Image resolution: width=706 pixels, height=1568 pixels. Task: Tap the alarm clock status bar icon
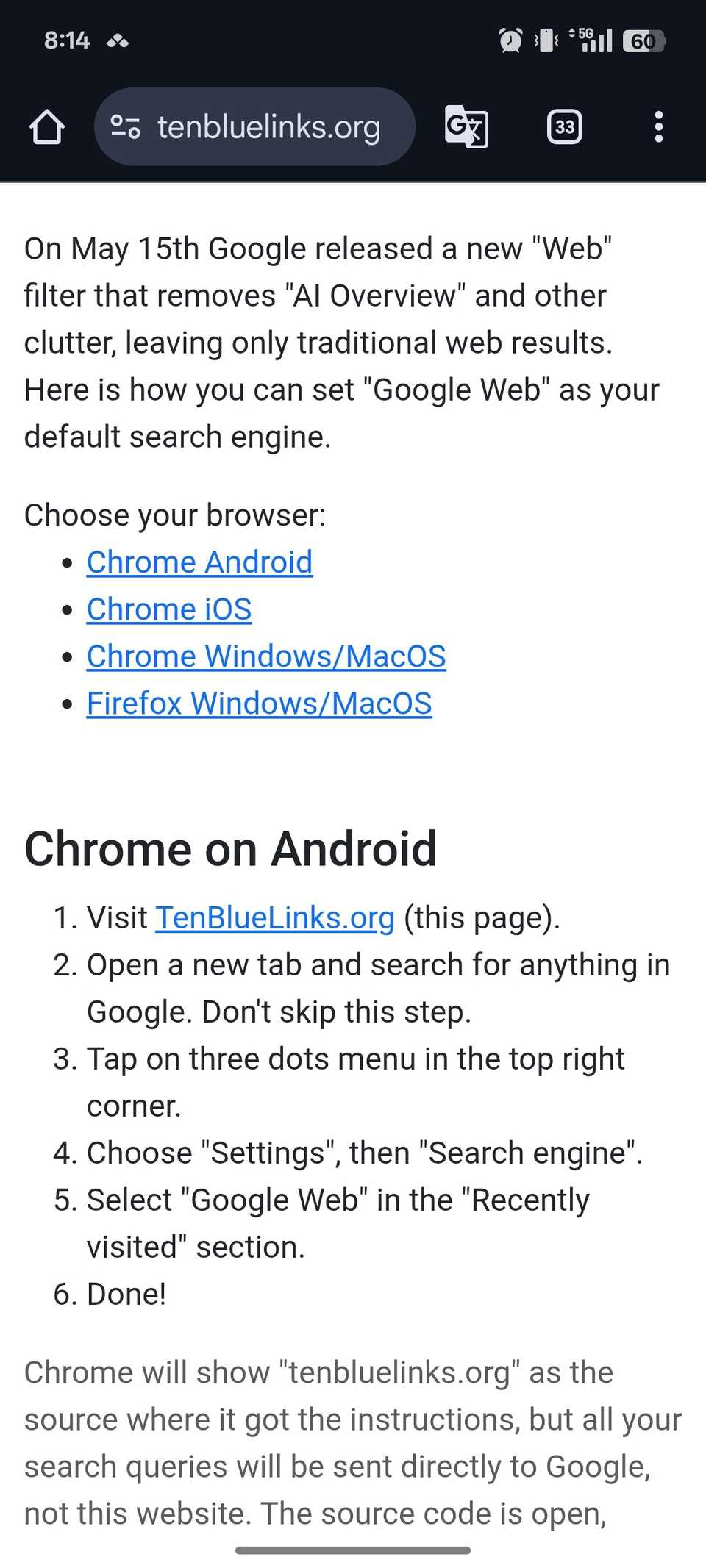(x=510, y=40)
